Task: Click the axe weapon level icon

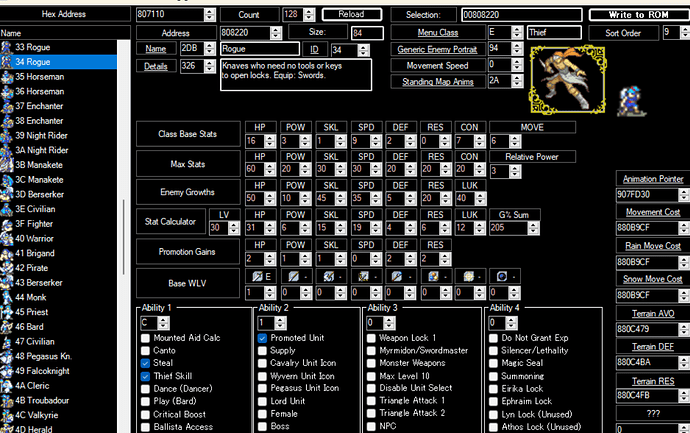Action: [328, 276]
